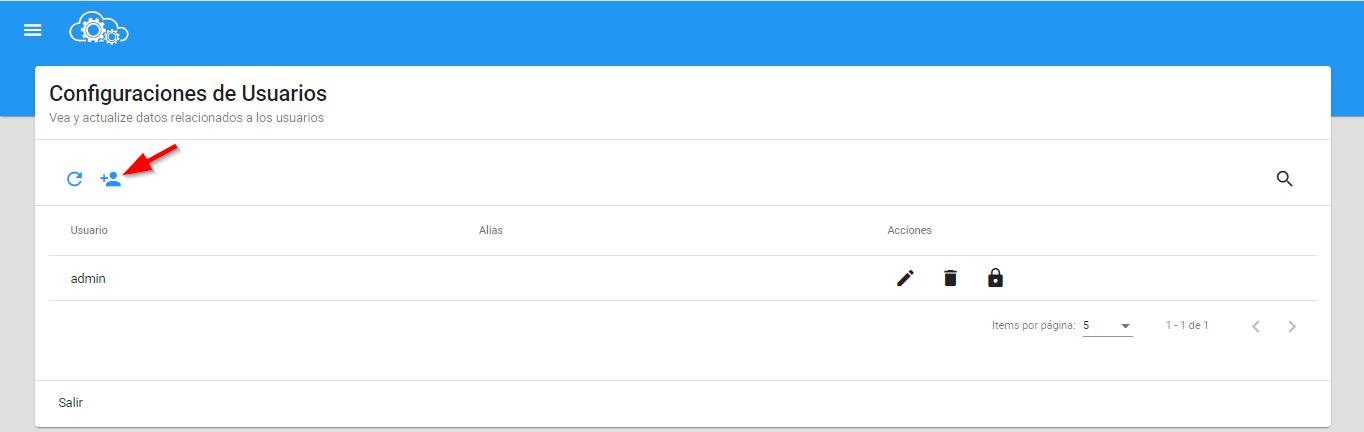Image resolution: width=1364 pixels, height=432 pixels.
Task: Click the 'Items por página:' label
Action: [1034, 325]
